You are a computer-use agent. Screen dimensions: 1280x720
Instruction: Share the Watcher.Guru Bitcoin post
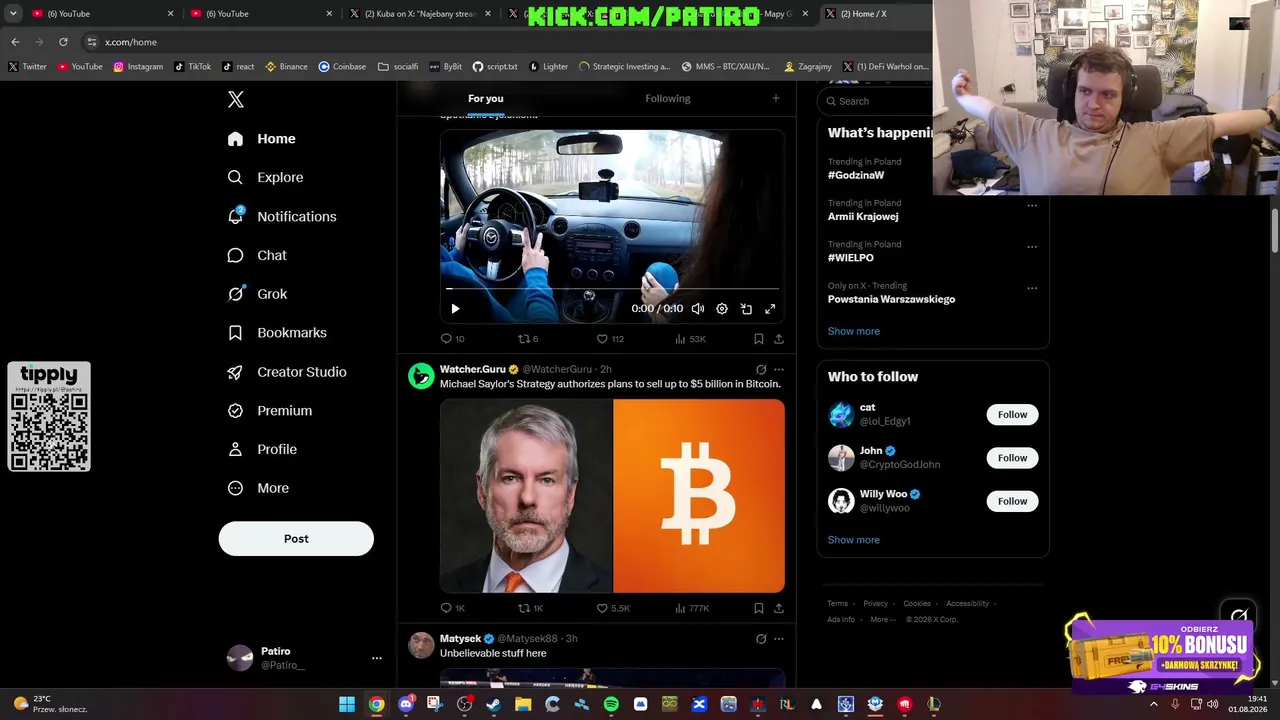click(x=779, y=608)
